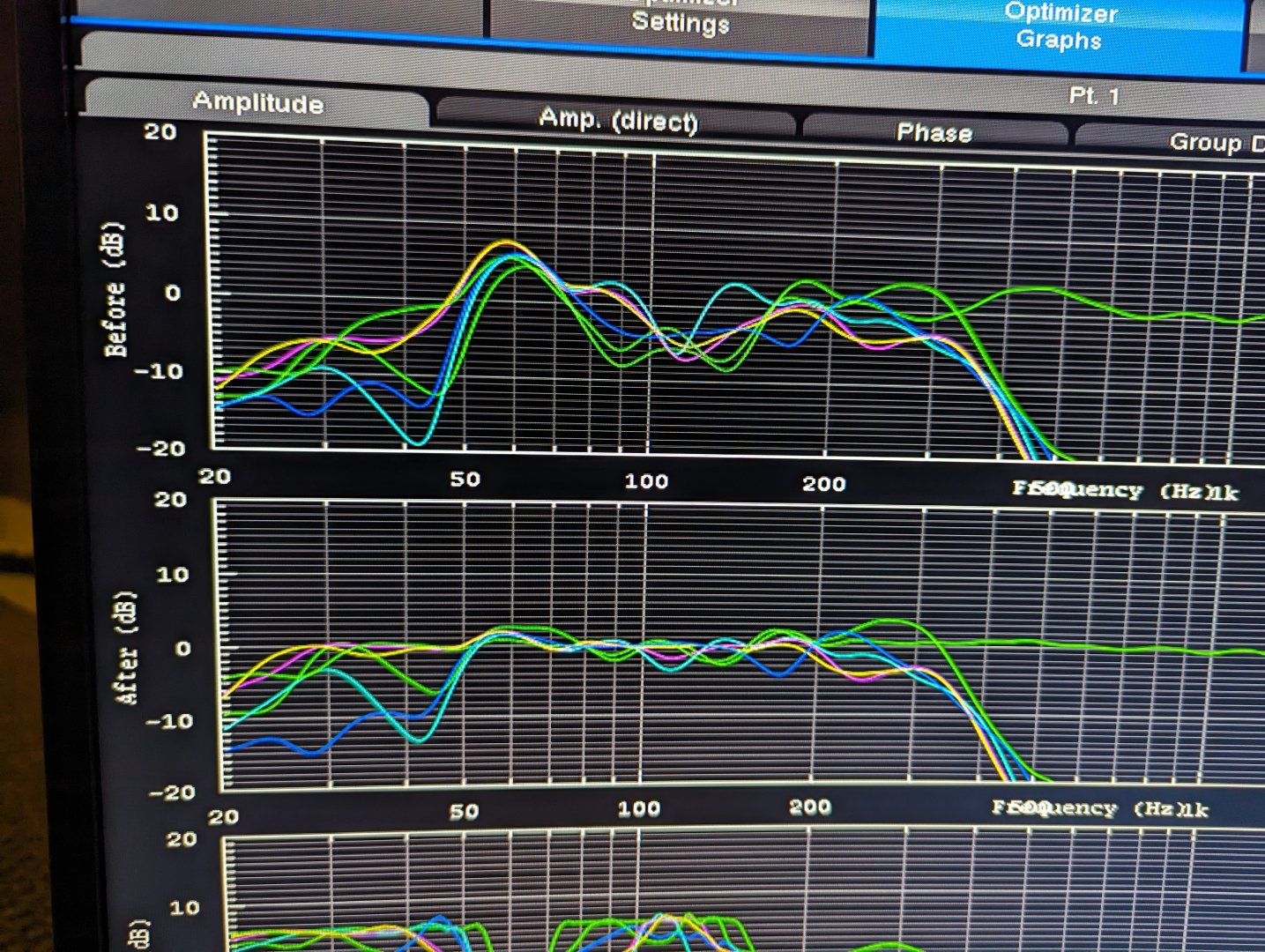Click the Frequency (Hz) label under After graph

coord(1100,807)
